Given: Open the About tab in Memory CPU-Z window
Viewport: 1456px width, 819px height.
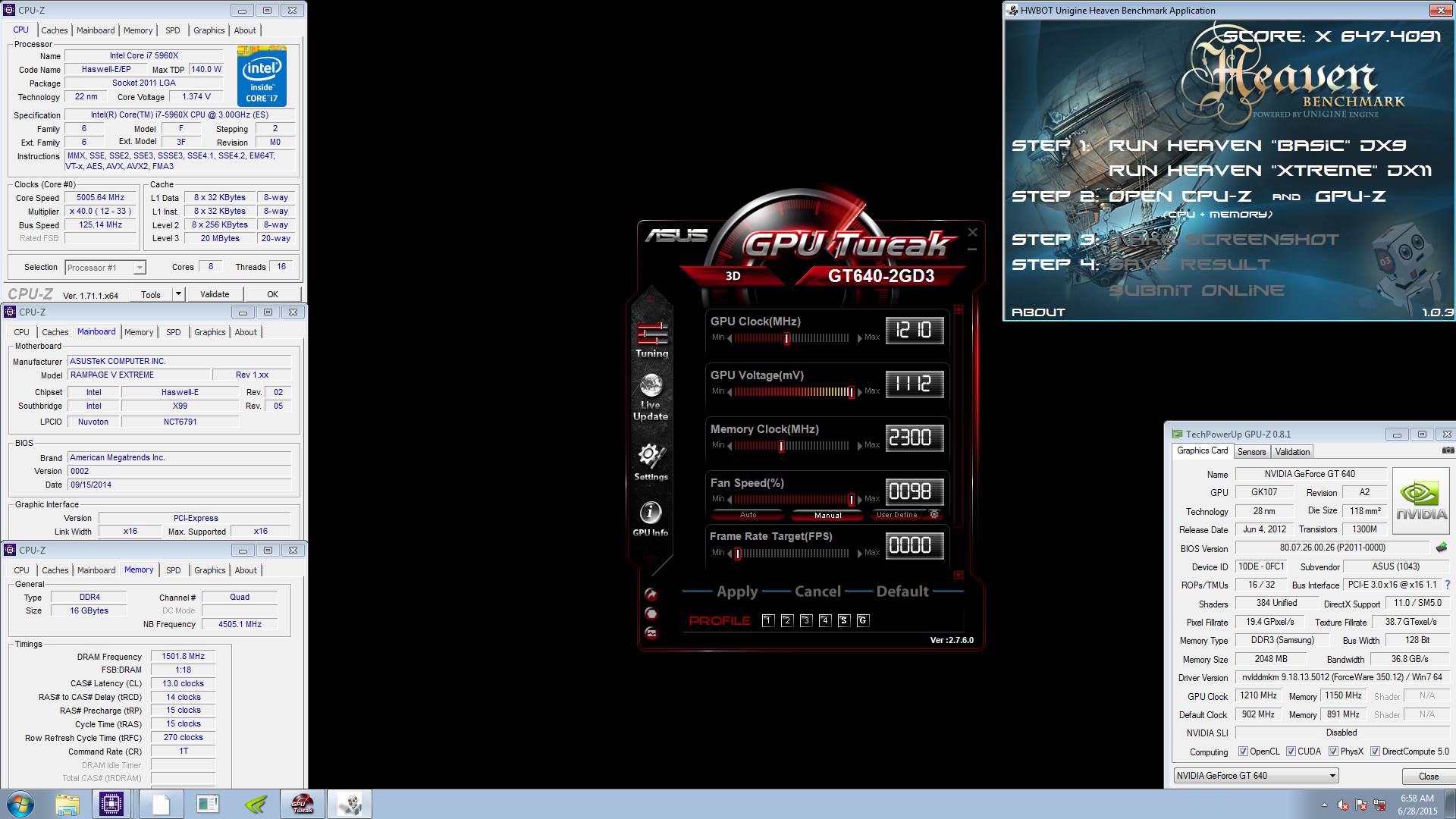Looking at the screenshot, I should tap(246, 570).
